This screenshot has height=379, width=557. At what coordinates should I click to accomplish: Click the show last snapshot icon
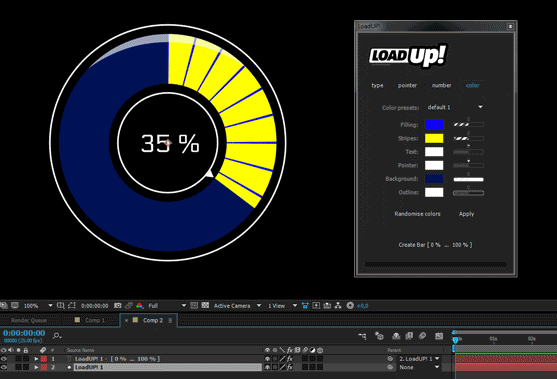(129, 305)
